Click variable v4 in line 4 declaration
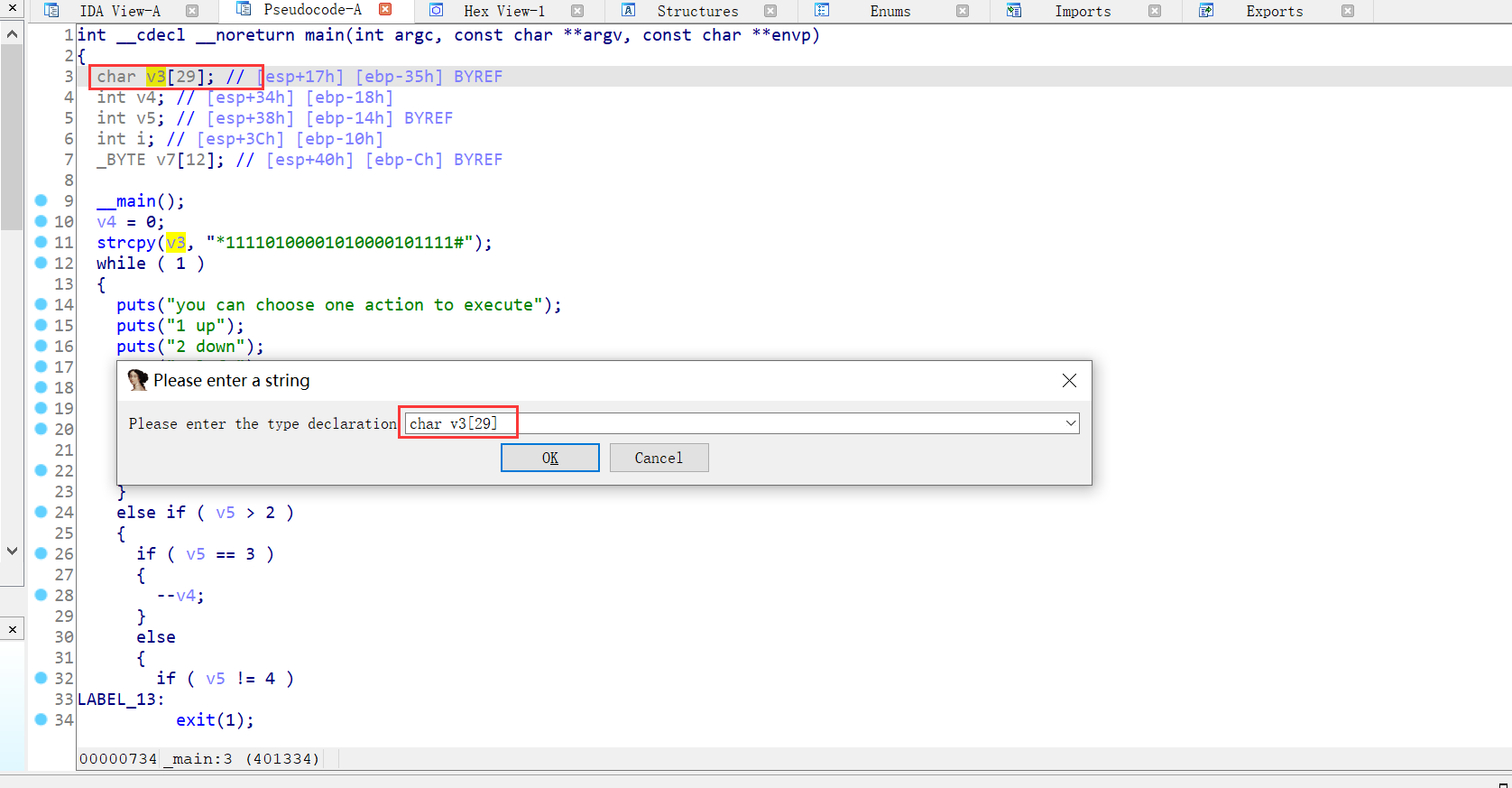This screenshot has width=1512, height=788. coord(146,97)
